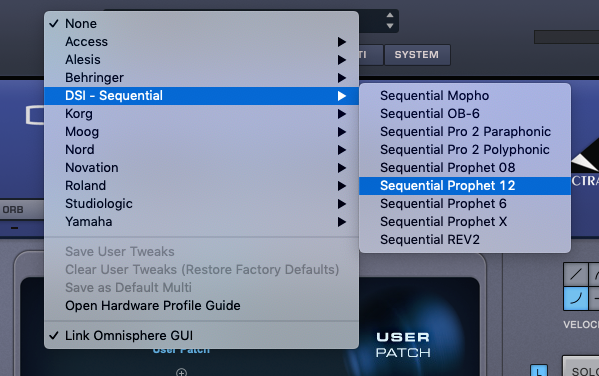The image size is (599, 376).
Task: Click the Solo button
Action: click(581, 368)
